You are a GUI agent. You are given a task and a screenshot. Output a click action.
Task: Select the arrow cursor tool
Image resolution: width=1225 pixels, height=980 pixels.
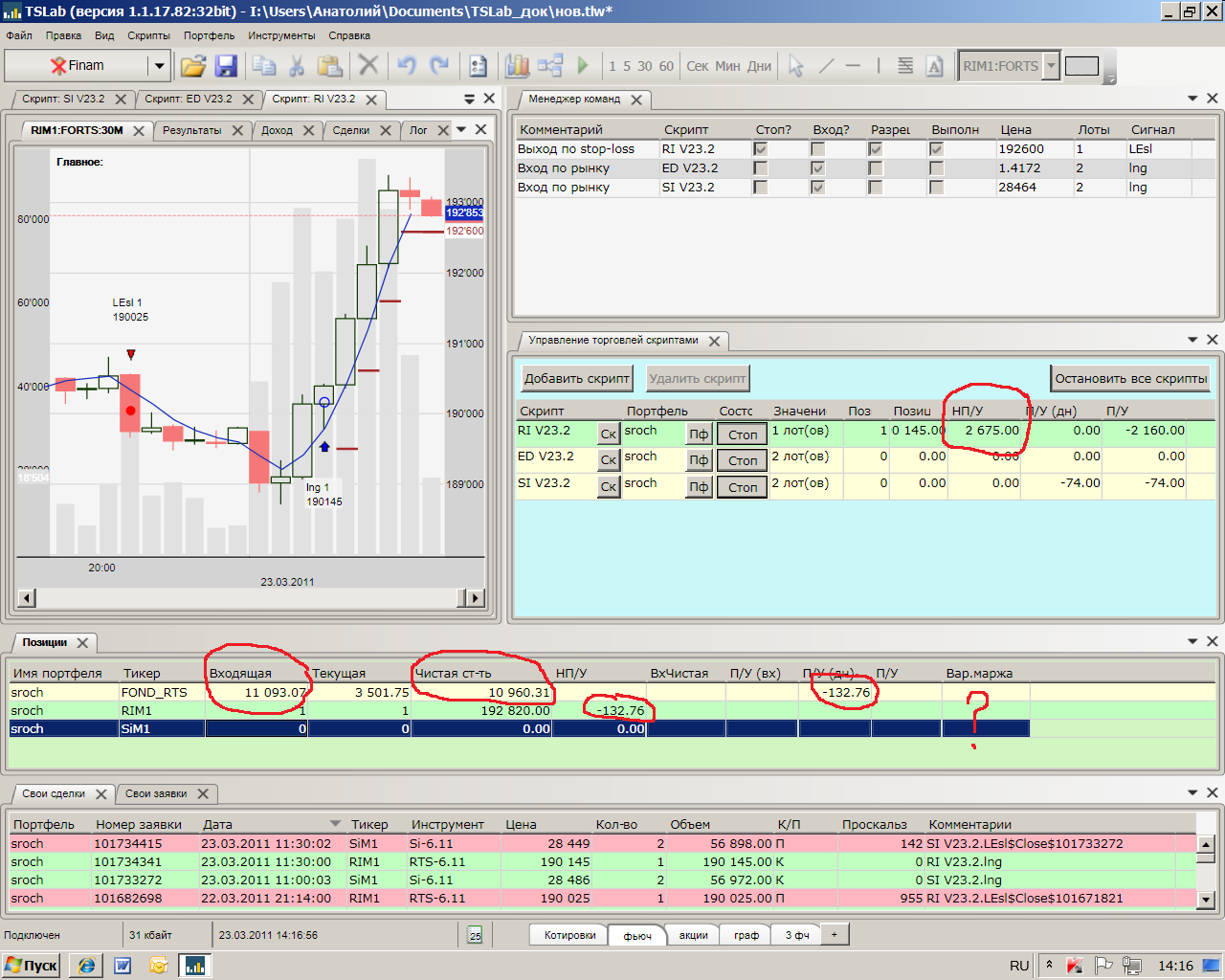point(795,66)
